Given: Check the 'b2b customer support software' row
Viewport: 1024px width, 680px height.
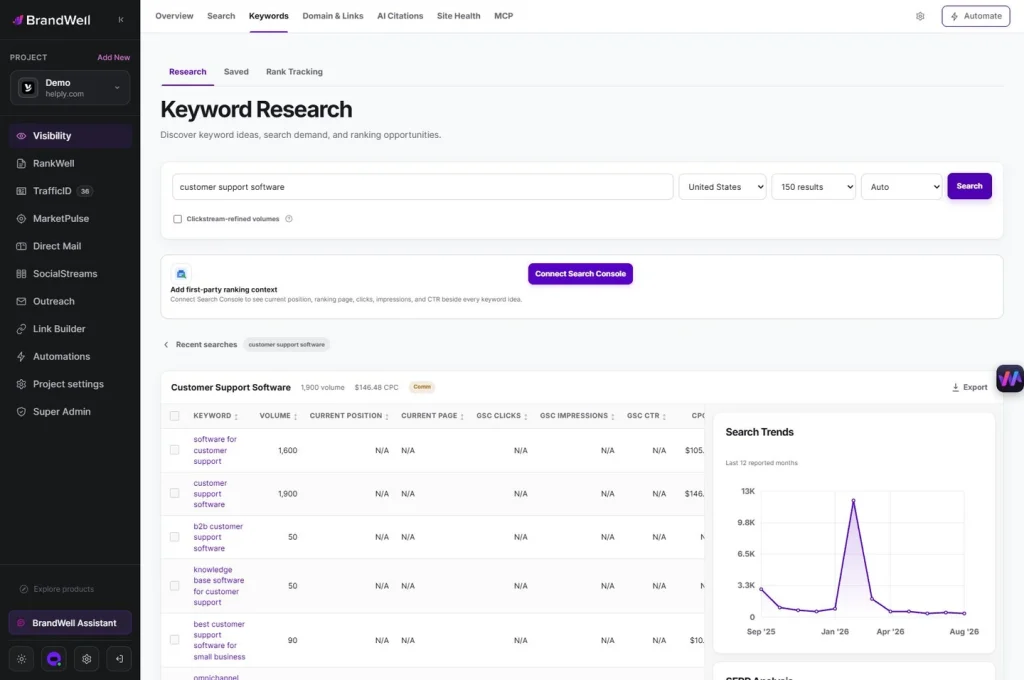Looking at the screenshot, I should click(x=174, y=537).
